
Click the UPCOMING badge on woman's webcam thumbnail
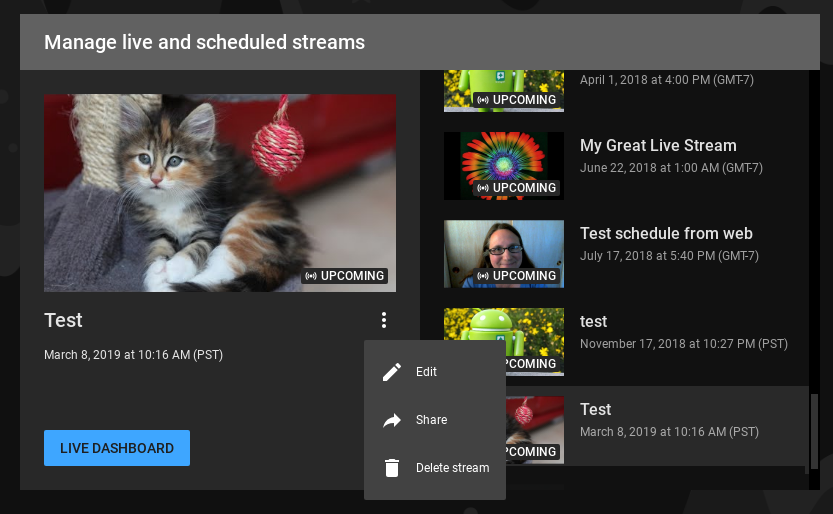(x=516, y=276)
